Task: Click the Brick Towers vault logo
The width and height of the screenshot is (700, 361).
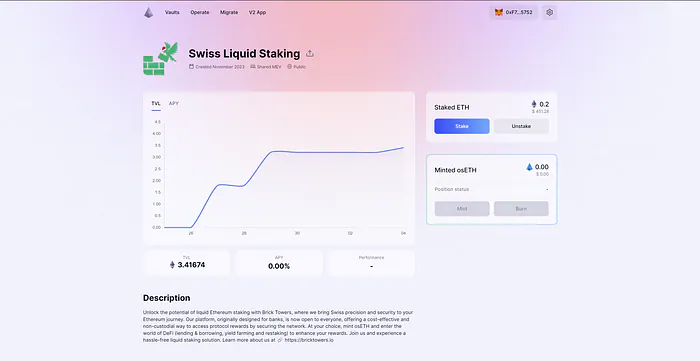Action: coord(161,58)
